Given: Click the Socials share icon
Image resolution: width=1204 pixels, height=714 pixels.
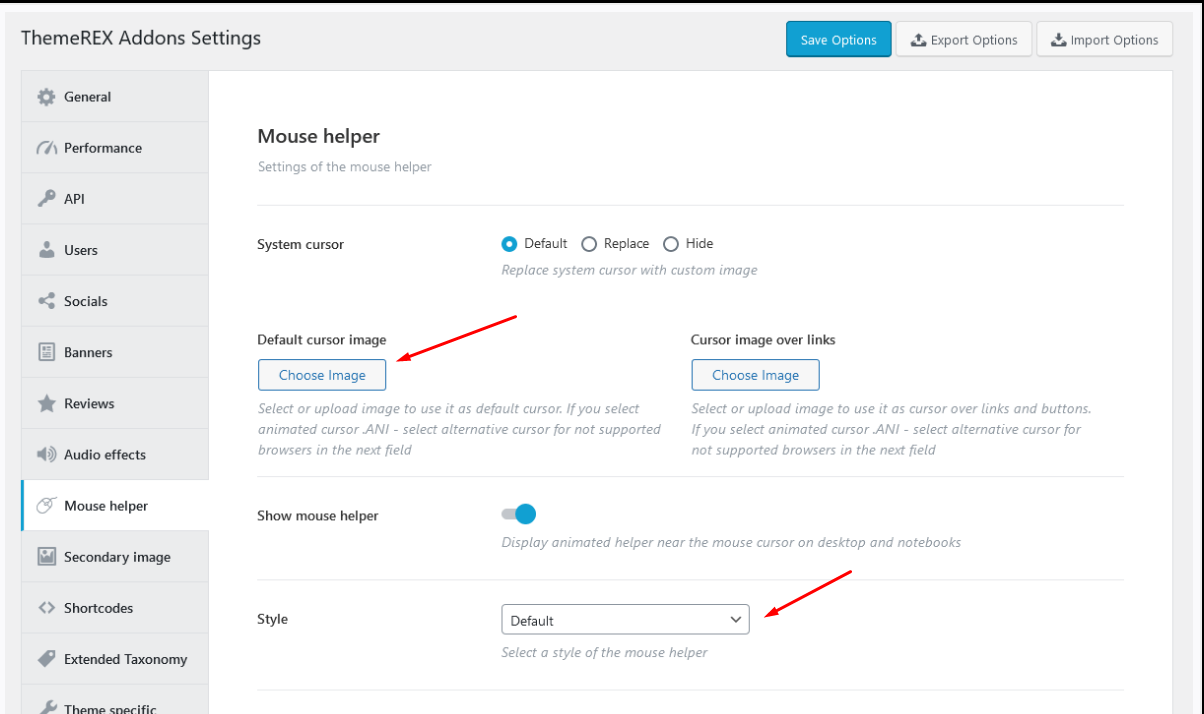Looking at the screenshot, I should tap(46, 301).
